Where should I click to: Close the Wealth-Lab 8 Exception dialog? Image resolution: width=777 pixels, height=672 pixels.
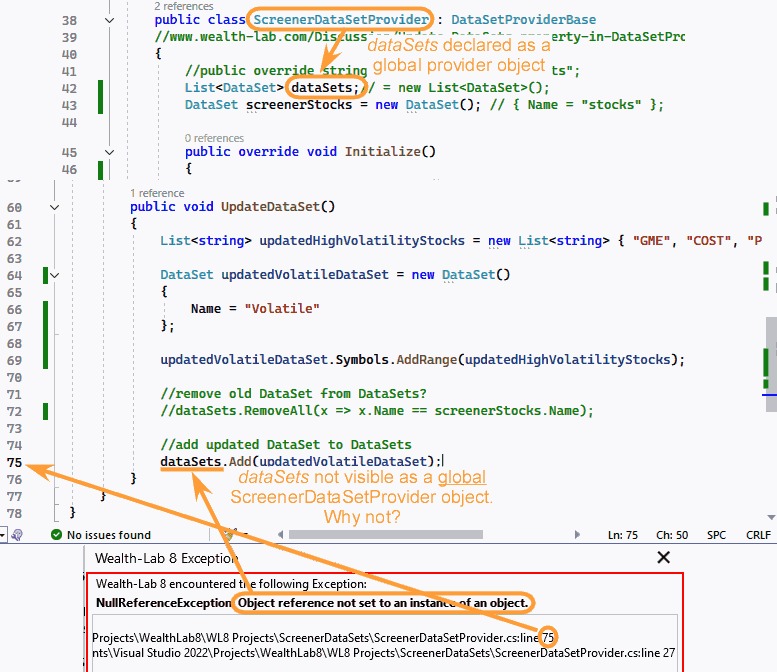(662, 558)
